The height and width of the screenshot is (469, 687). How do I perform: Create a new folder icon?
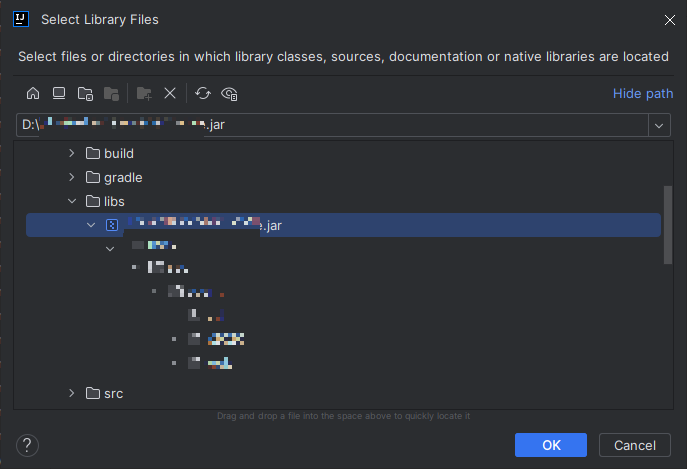coord(144,93)
